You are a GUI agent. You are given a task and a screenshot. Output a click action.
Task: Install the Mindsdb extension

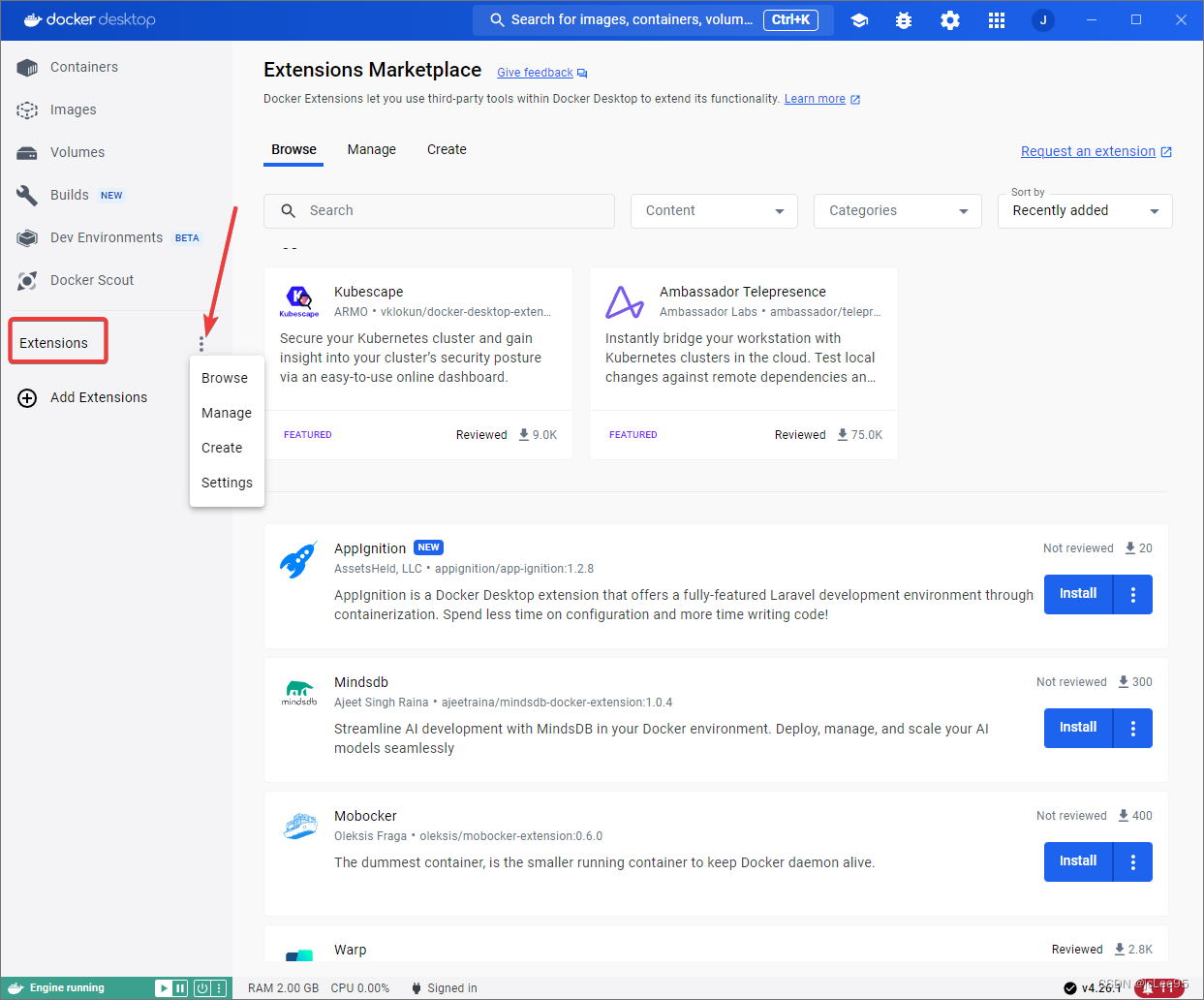pos(1078,729)
